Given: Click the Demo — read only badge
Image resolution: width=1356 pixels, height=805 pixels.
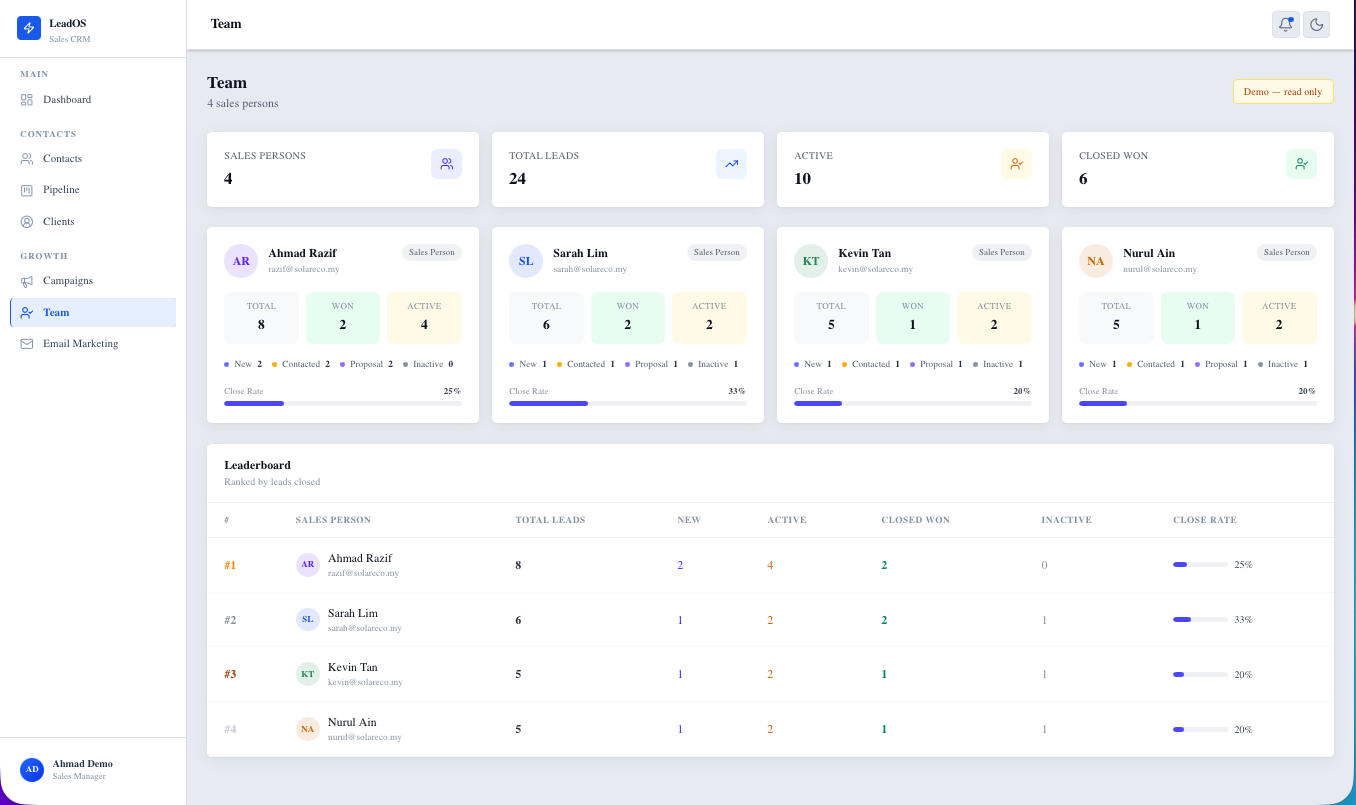Looking at the screenshot, I should click(1282, 92).
